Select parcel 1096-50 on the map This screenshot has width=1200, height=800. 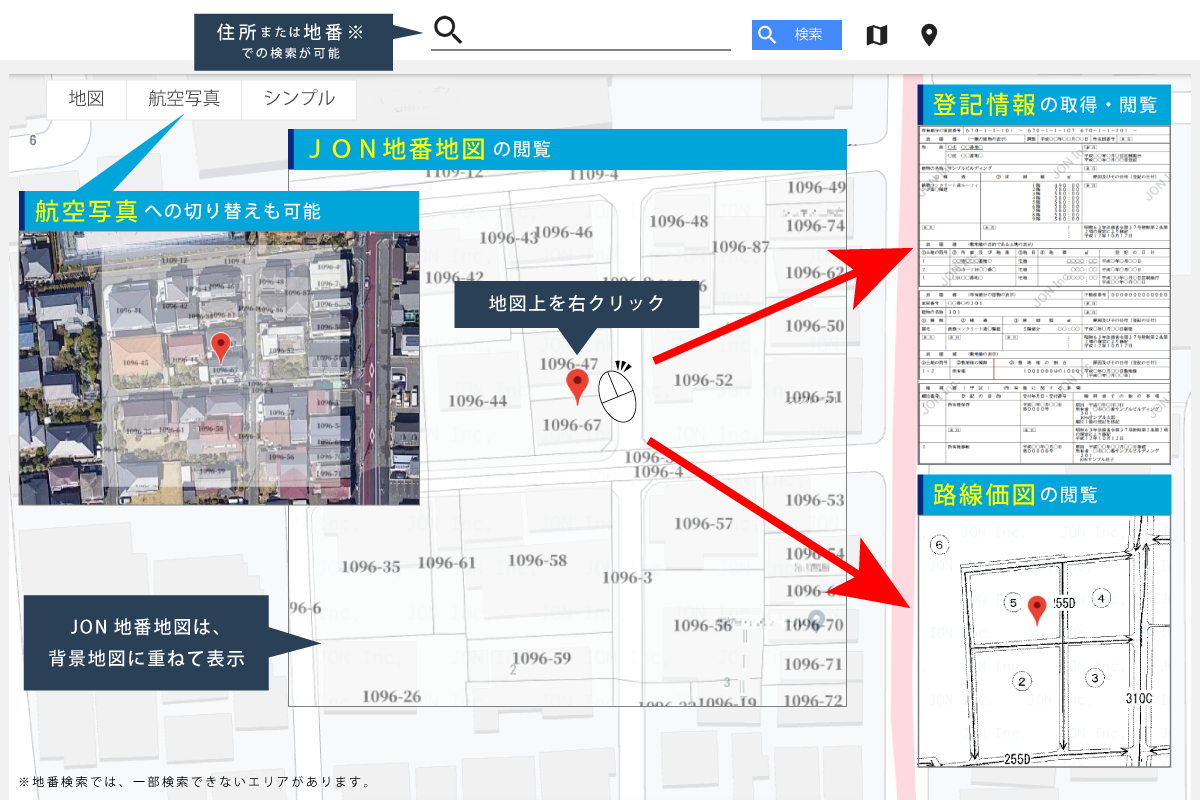[x=815, y=325]
